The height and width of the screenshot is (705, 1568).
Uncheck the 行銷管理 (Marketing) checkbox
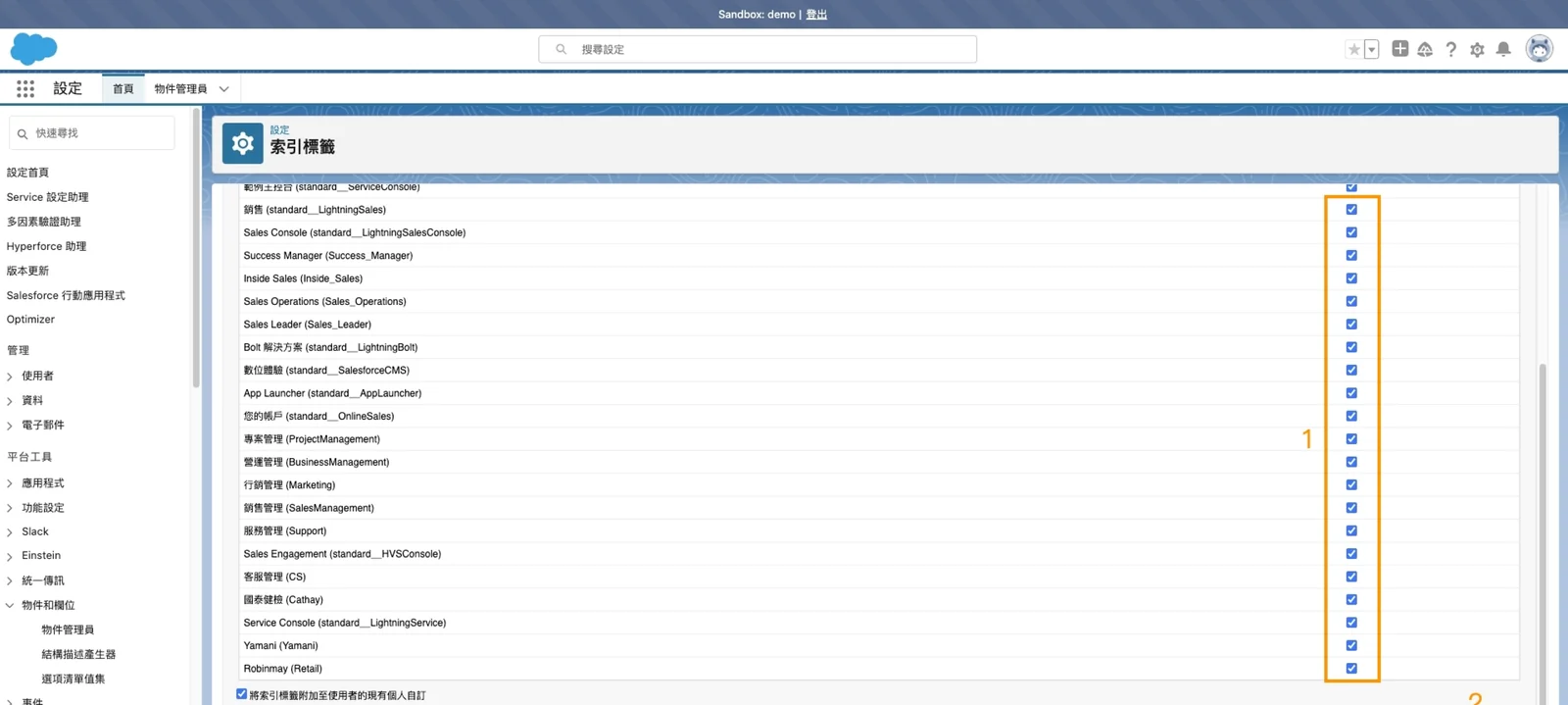click(1351, 484)
